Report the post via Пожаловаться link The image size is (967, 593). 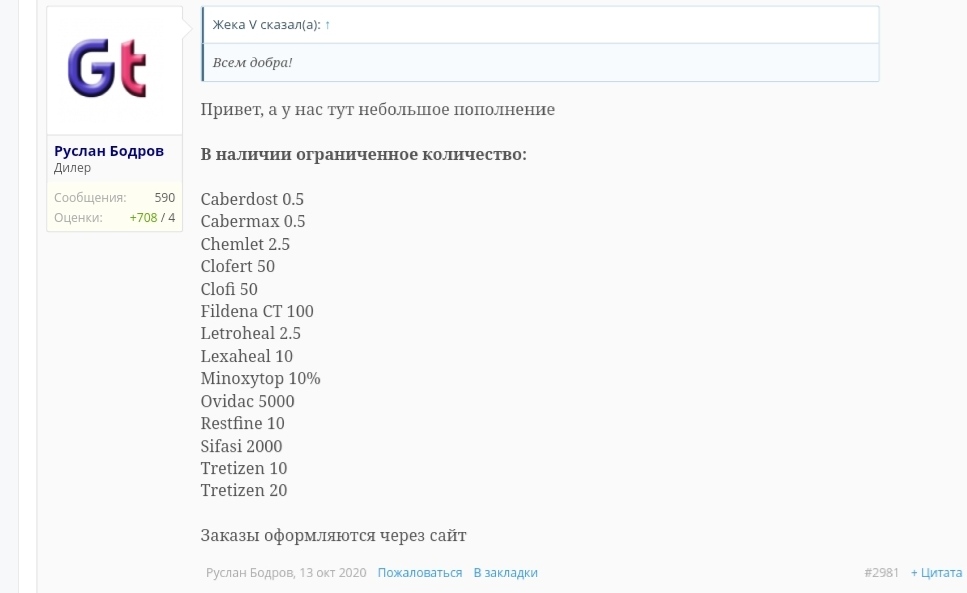tap(419, 572)
